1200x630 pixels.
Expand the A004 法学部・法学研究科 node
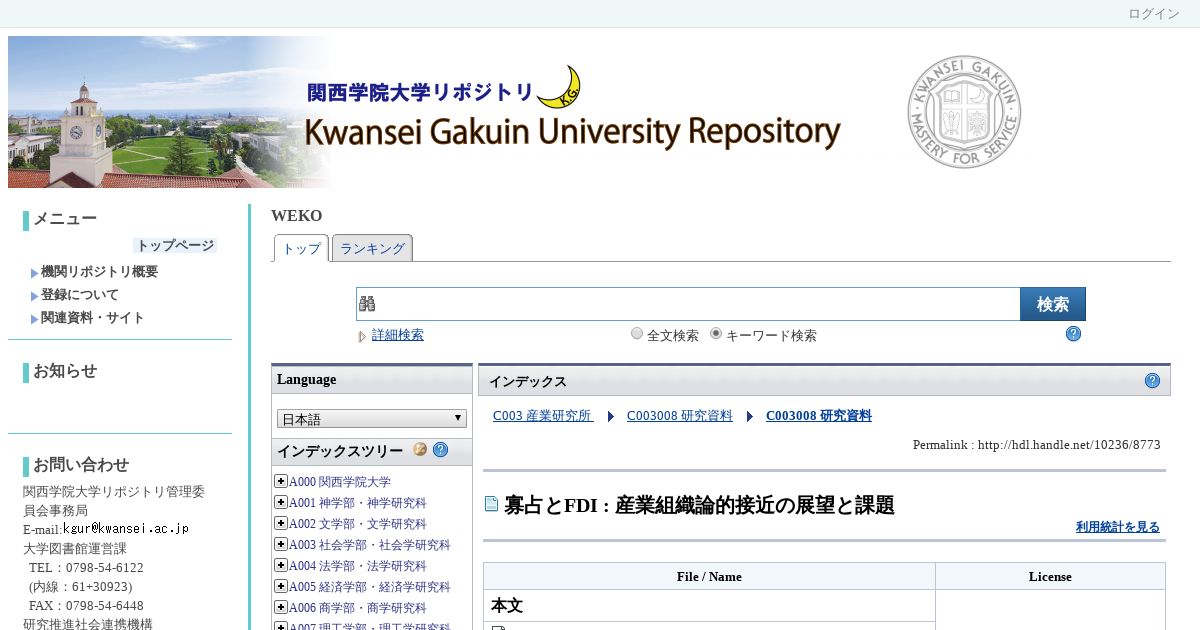click(281, 565)
